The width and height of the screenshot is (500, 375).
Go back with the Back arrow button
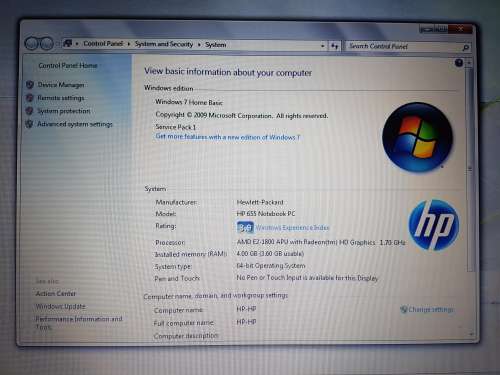[32, 43]
